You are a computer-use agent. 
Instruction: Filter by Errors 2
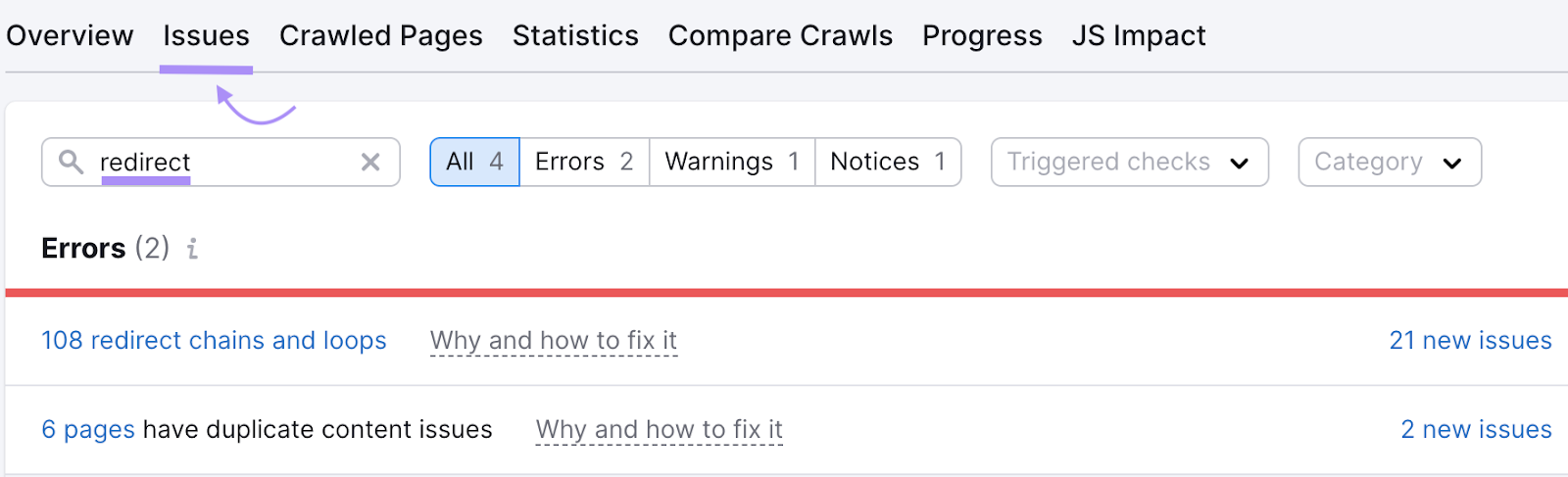click(x=584, y=162)
